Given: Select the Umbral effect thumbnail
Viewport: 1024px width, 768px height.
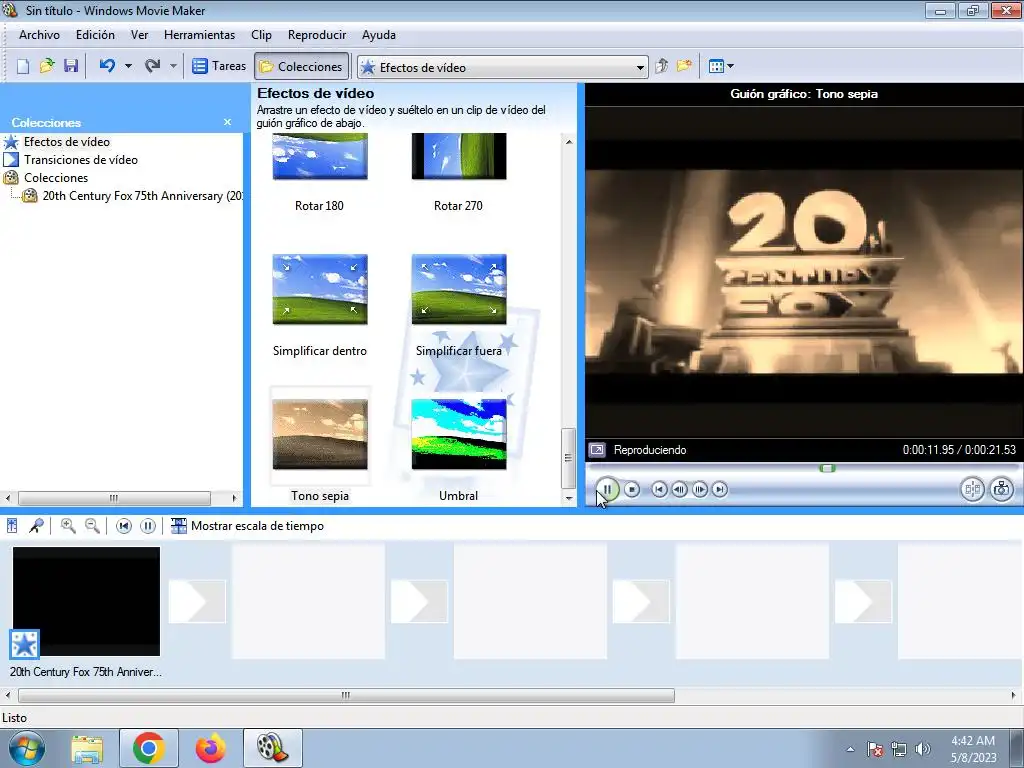Looking at the screenshot, I should pos(458,434).
